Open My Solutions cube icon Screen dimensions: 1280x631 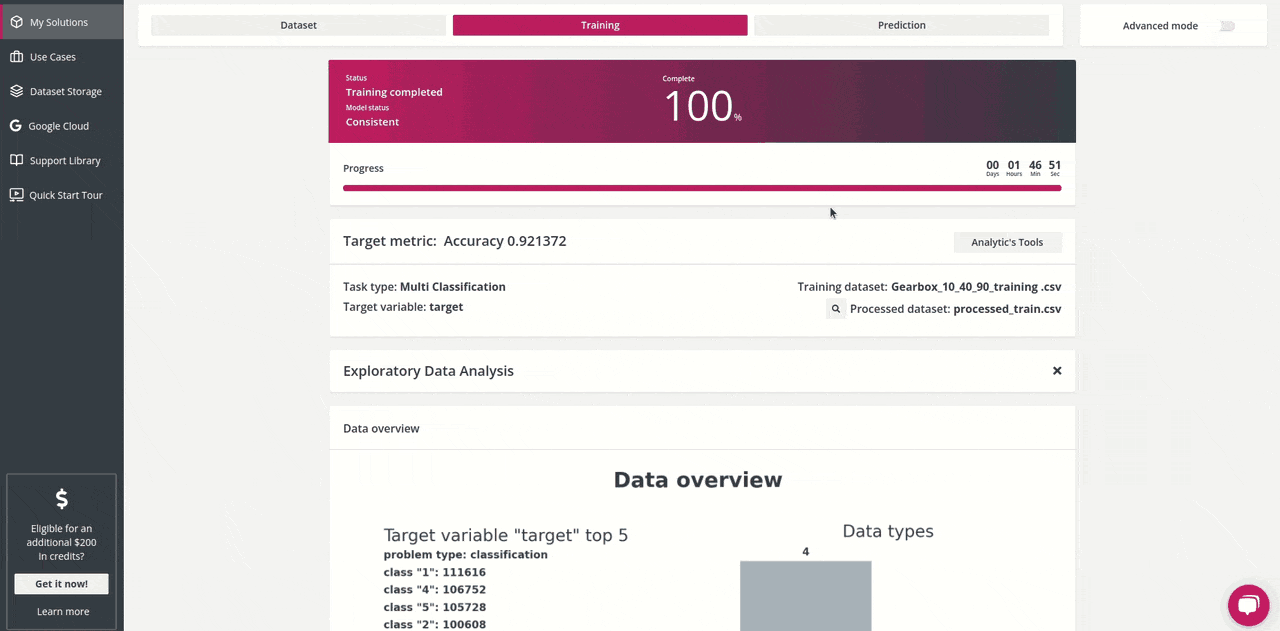[x=17, y=22]
